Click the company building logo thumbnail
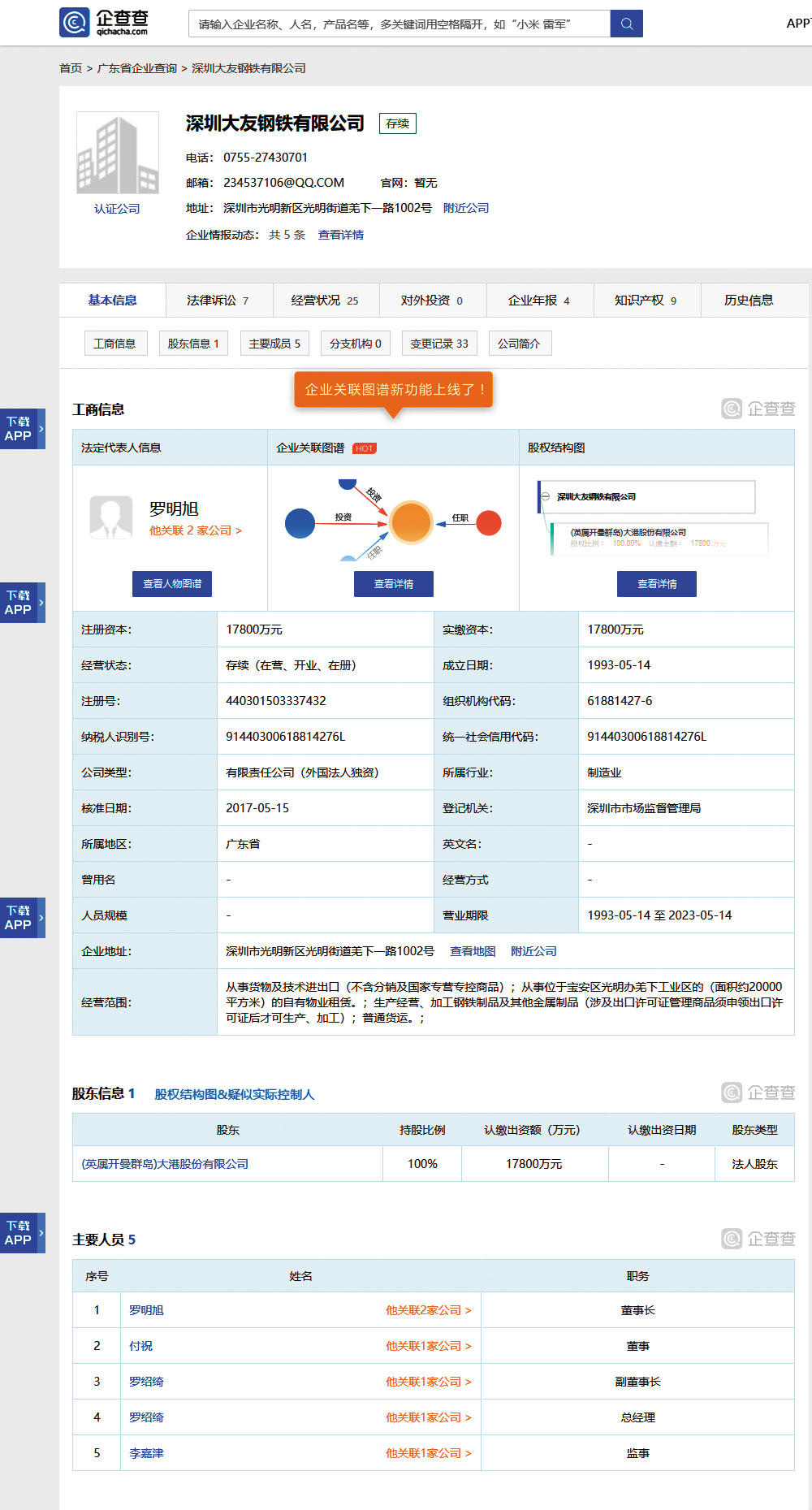This screenshot has height=1510, width=812. (118, 154)
